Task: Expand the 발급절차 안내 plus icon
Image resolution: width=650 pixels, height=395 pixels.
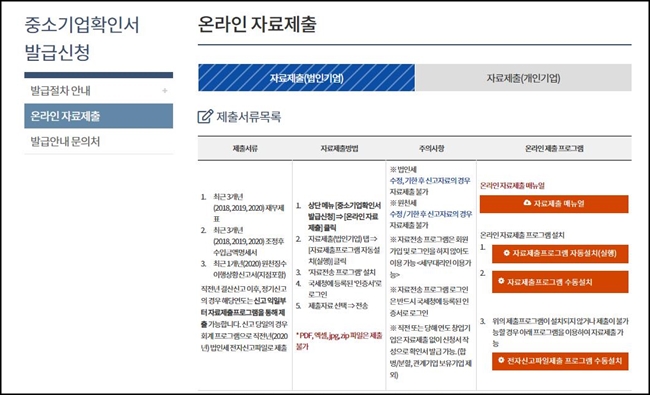Action: tap(165, 91)
